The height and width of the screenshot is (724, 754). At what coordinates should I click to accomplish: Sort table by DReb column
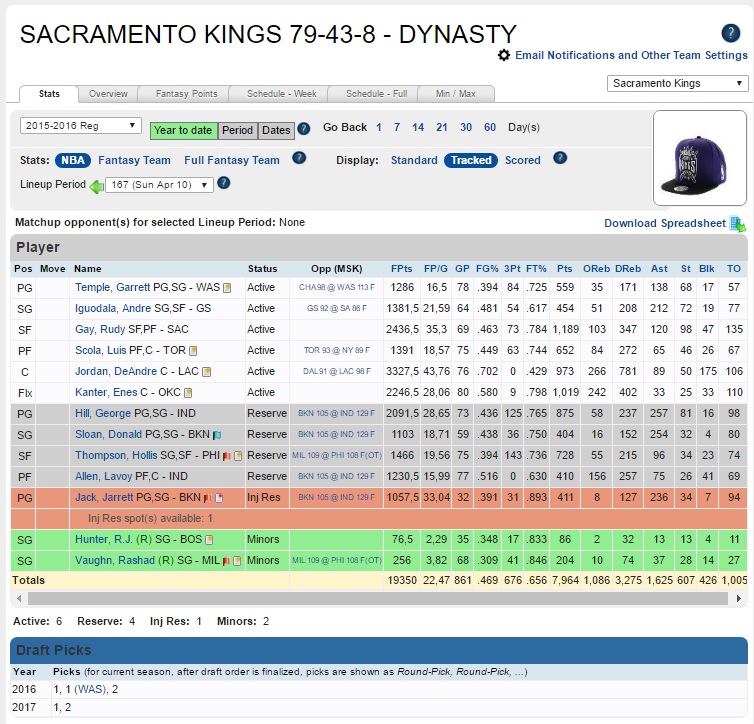(628, 269)
